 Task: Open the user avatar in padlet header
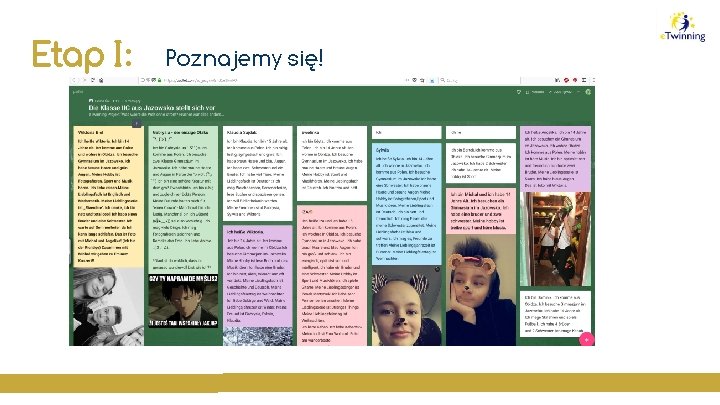coord(588,92)
